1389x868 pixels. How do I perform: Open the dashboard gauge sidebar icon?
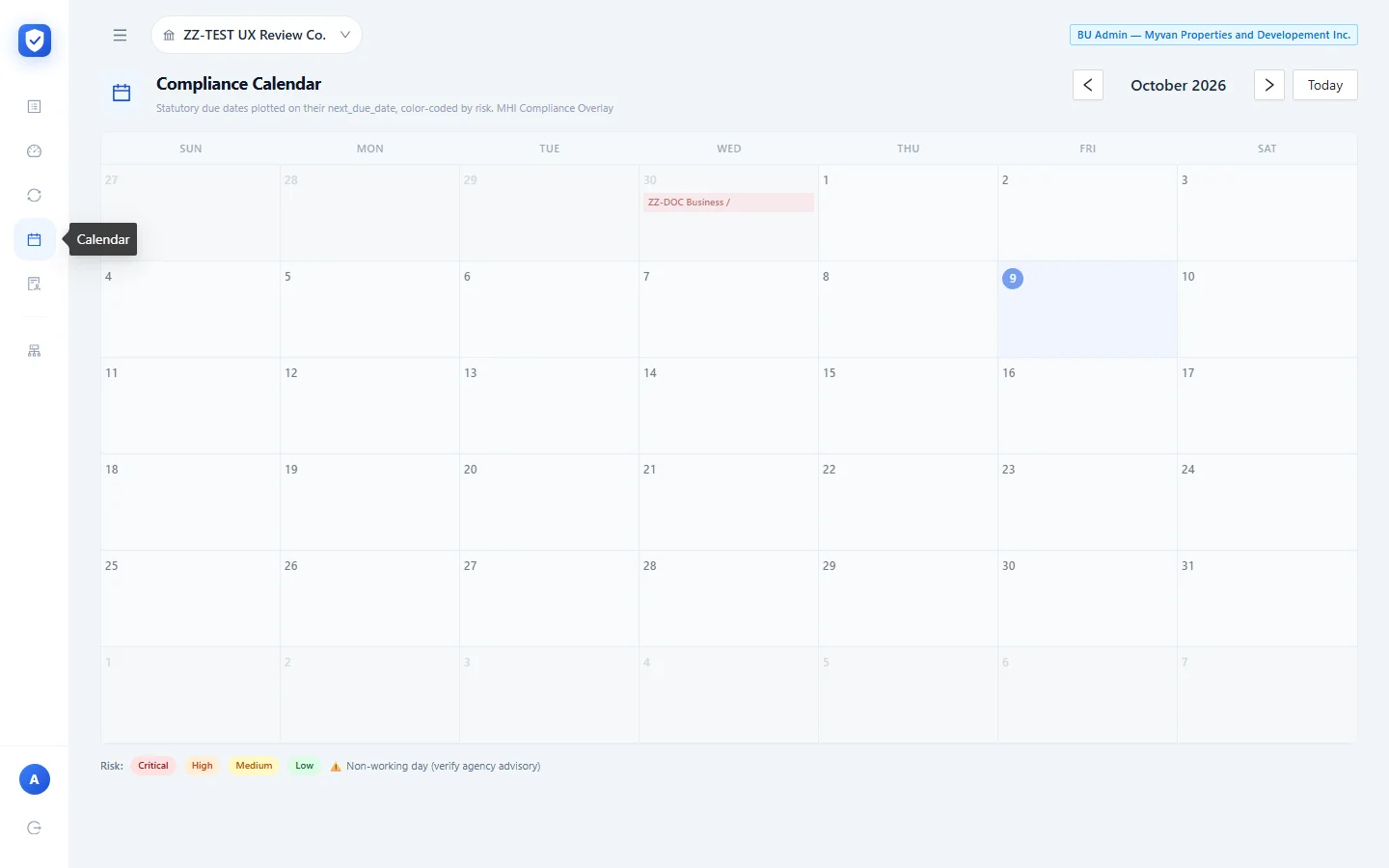point(35,150)
